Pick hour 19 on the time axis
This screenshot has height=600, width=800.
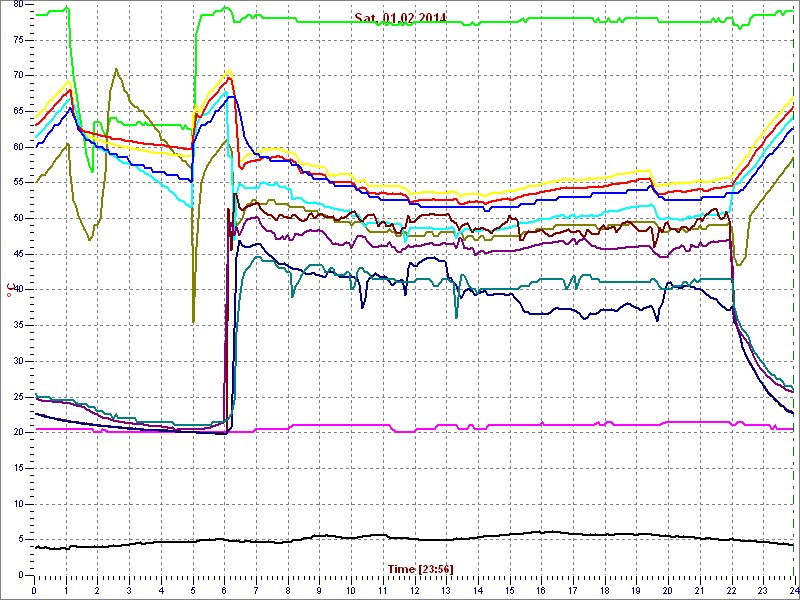click(x=635, y=590)
